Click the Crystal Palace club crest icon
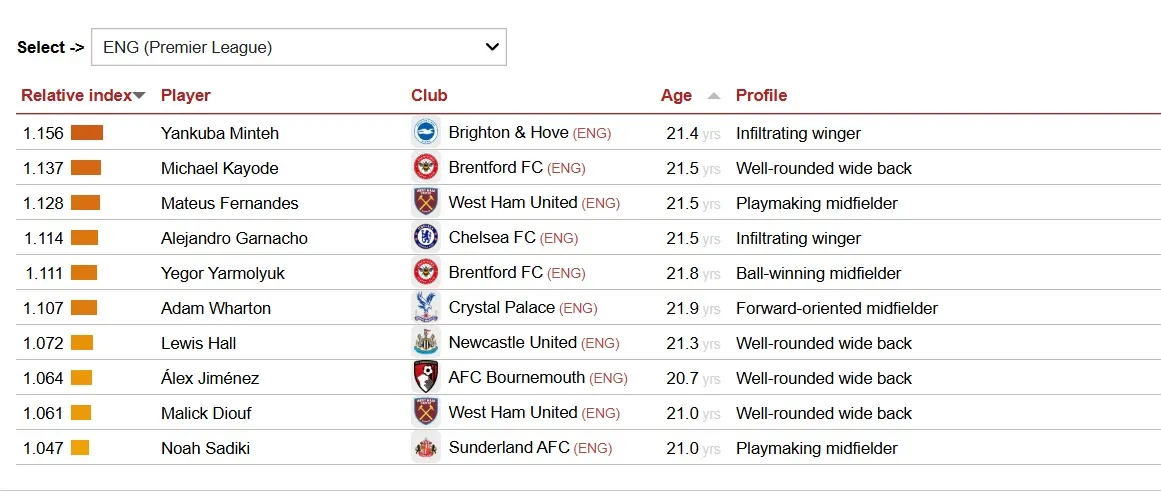The image size is (1161, 504). pyautogui.click(x=426, y=308)
